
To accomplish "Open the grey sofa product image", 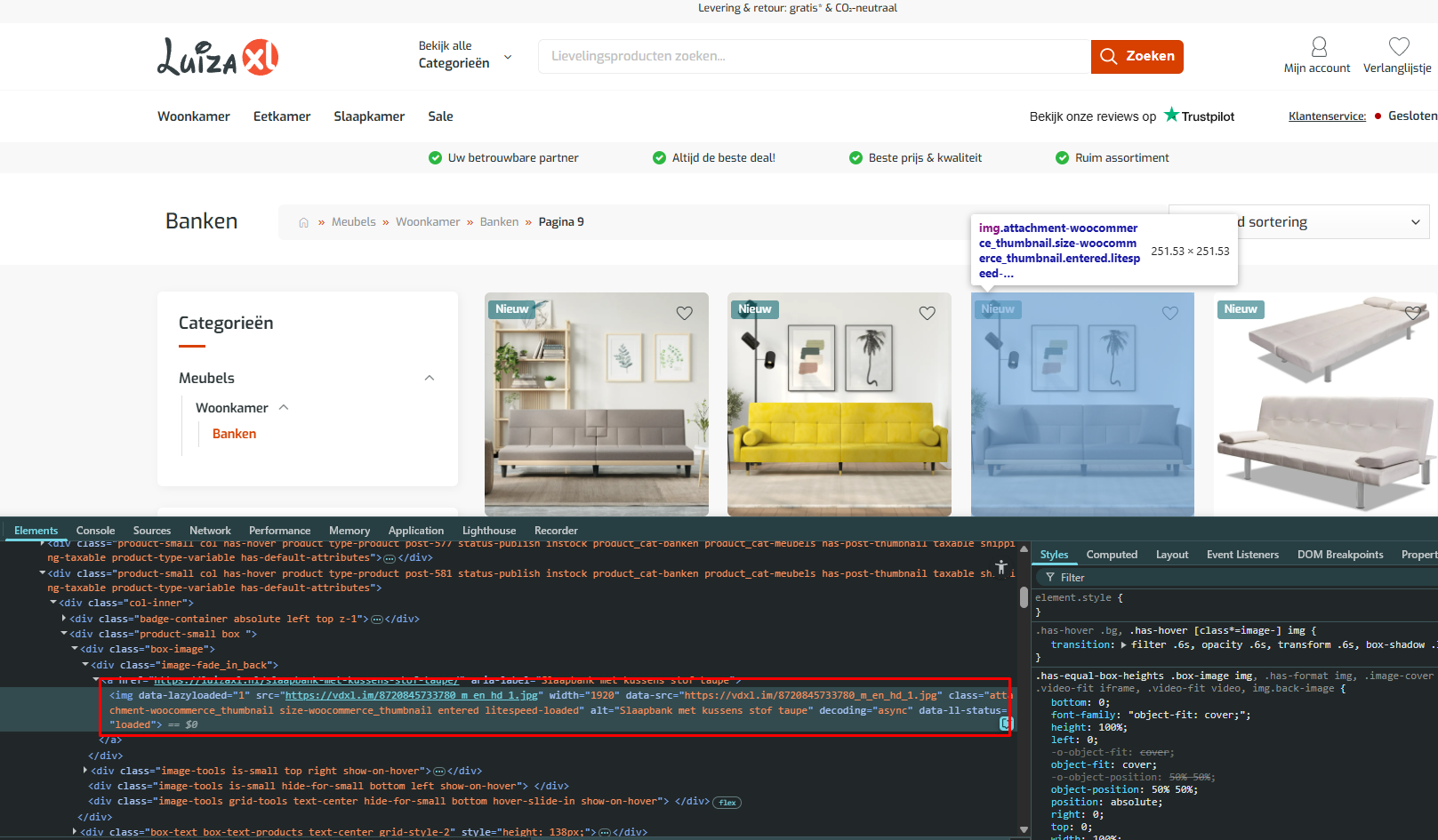I will [597, 404].
